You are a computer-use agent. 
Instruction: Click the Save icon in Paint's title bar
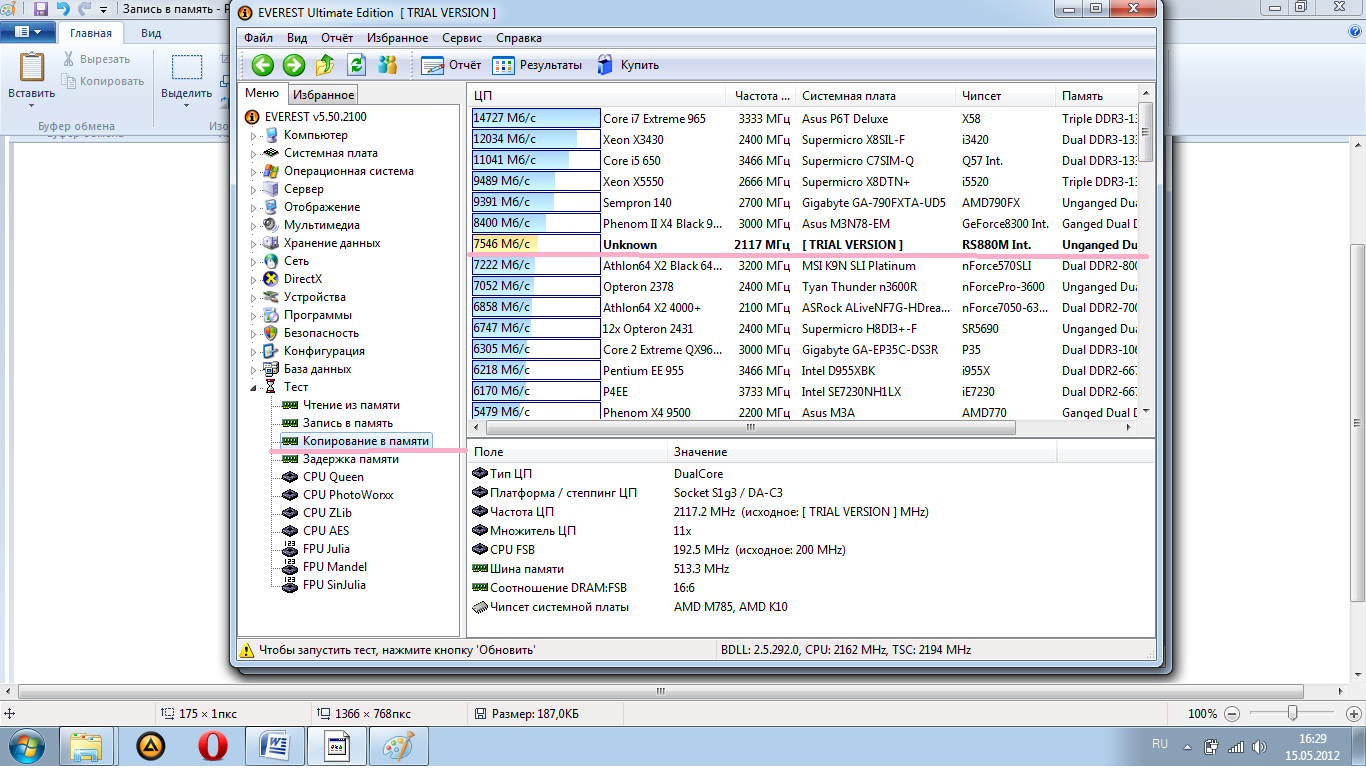[x=41, y=9]
